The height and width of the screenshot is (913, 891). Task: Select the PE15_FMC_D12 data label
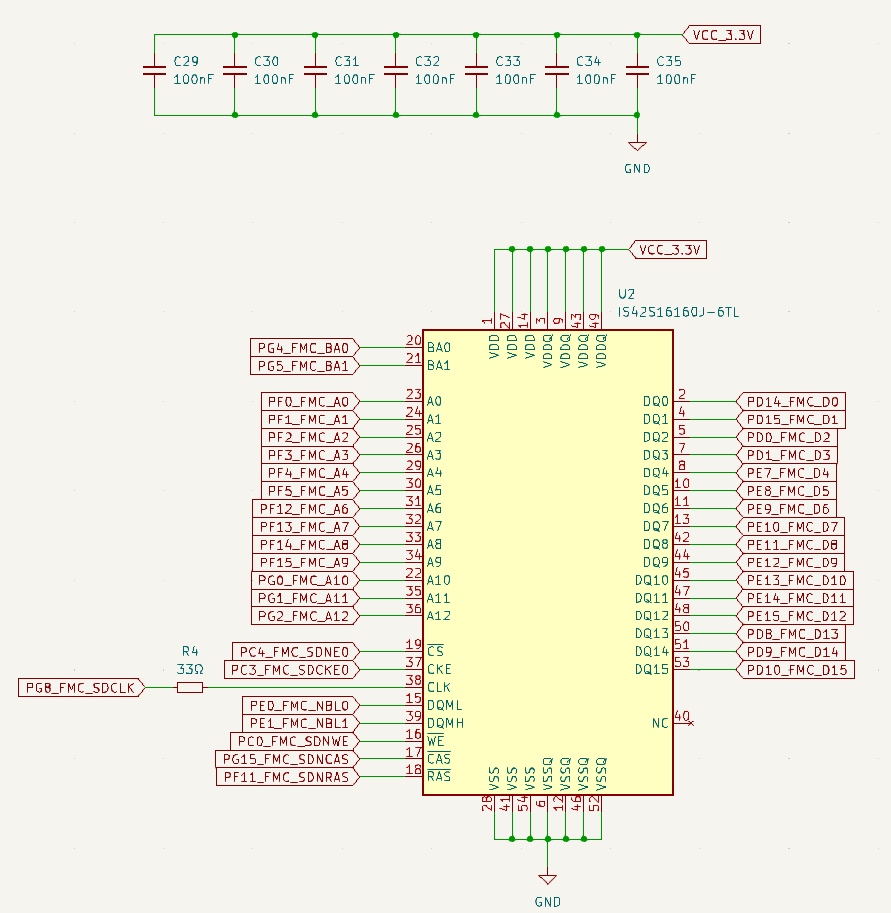click(796, 616)
